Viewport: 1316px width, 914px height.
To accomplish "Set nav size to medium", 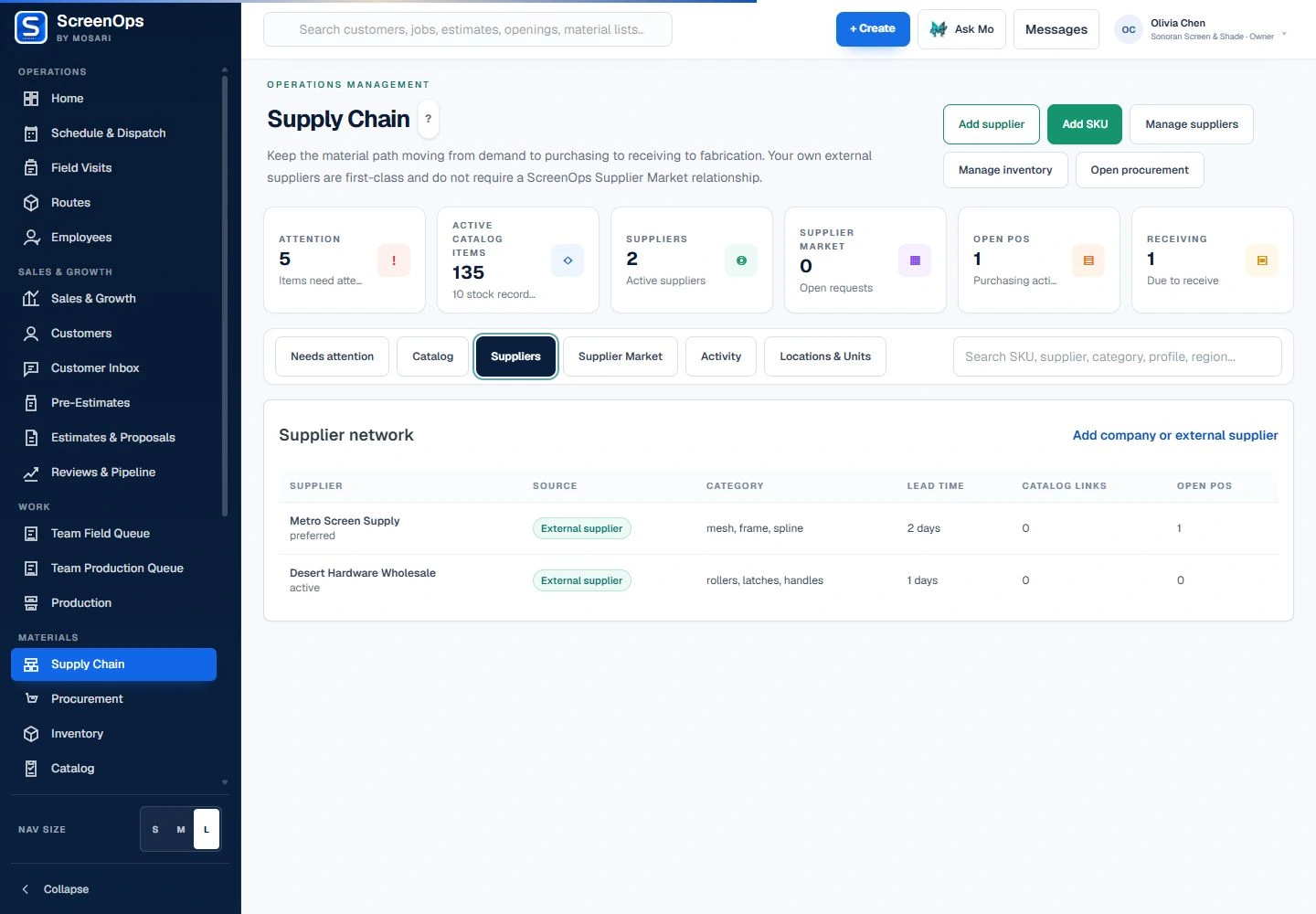I will click(x=181, y=830).
